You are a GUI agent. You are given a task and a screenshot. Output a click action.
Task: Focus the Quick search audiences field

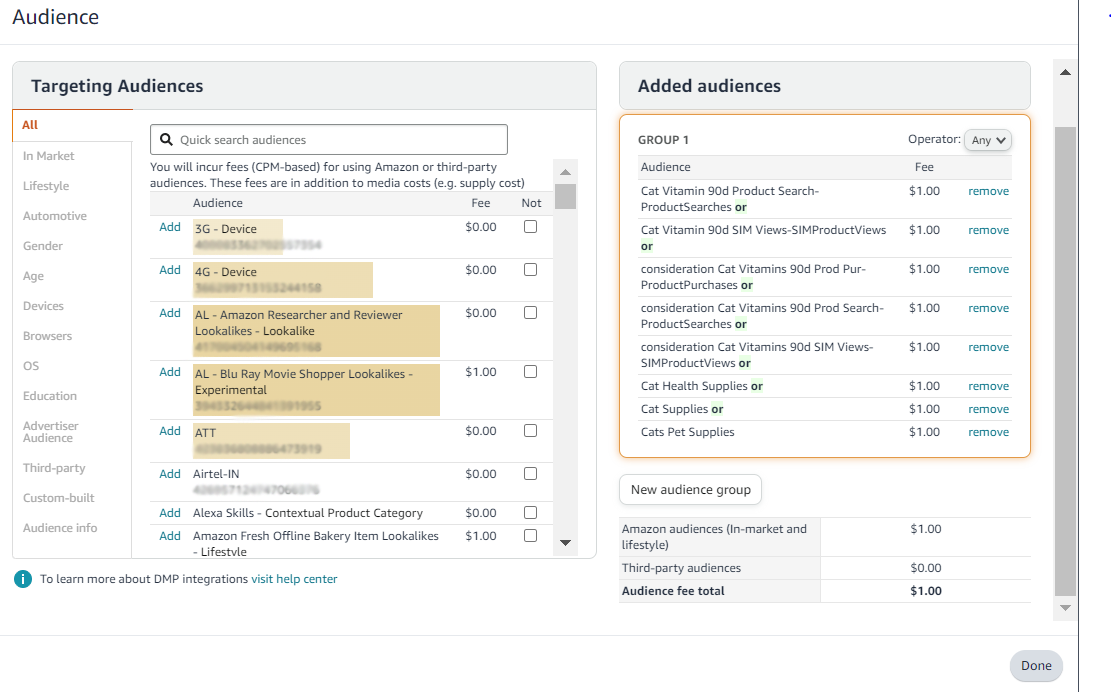pyautogui.click(x=340, y=140)
